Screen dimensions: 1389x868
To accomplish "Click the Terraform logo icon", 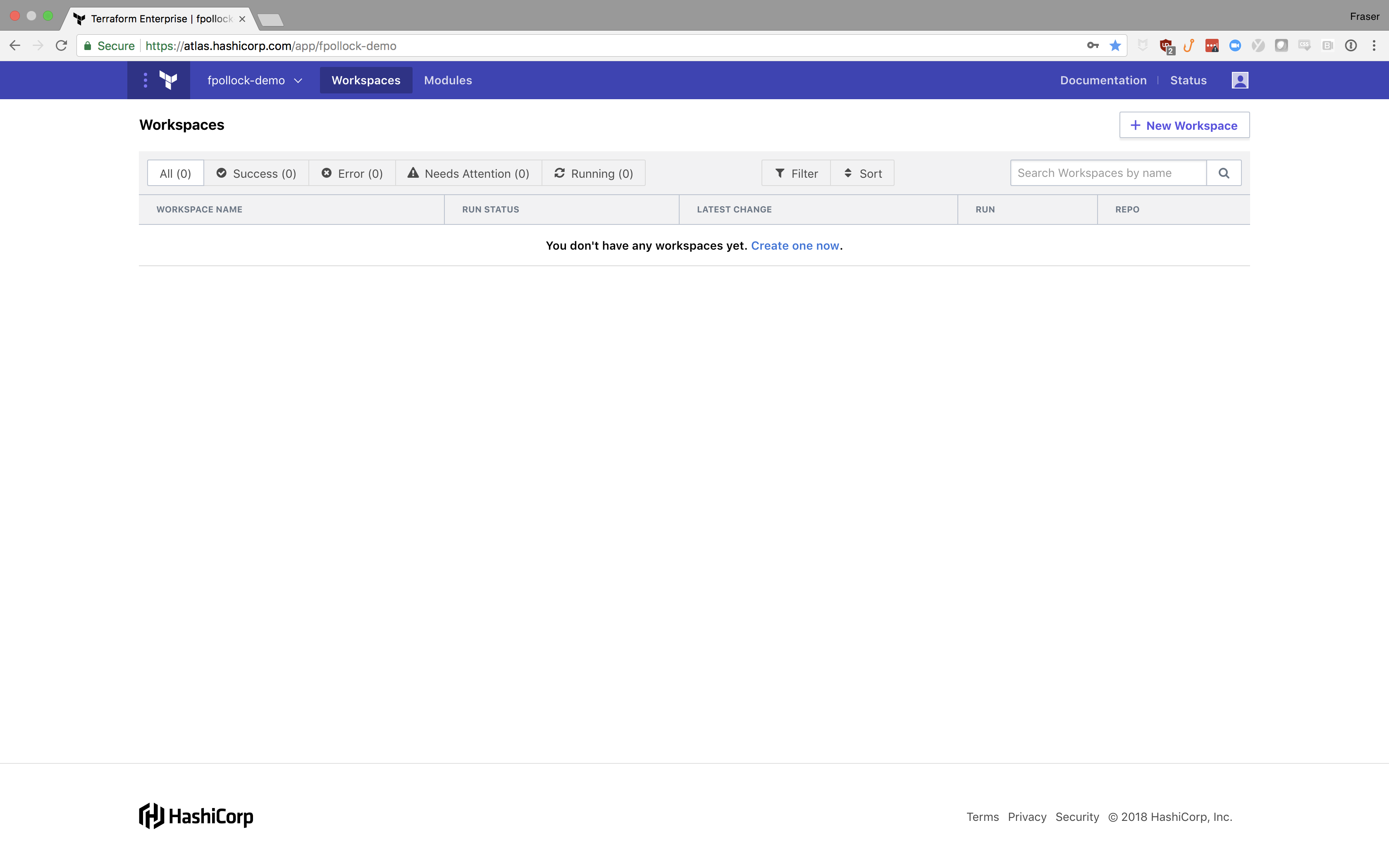I will coord(168,80).
